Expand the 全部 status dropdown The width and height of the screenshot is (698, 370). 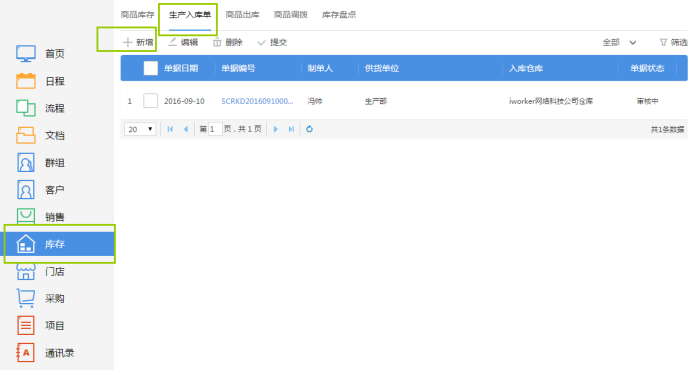pyautogui.click(x=619, y=42)
